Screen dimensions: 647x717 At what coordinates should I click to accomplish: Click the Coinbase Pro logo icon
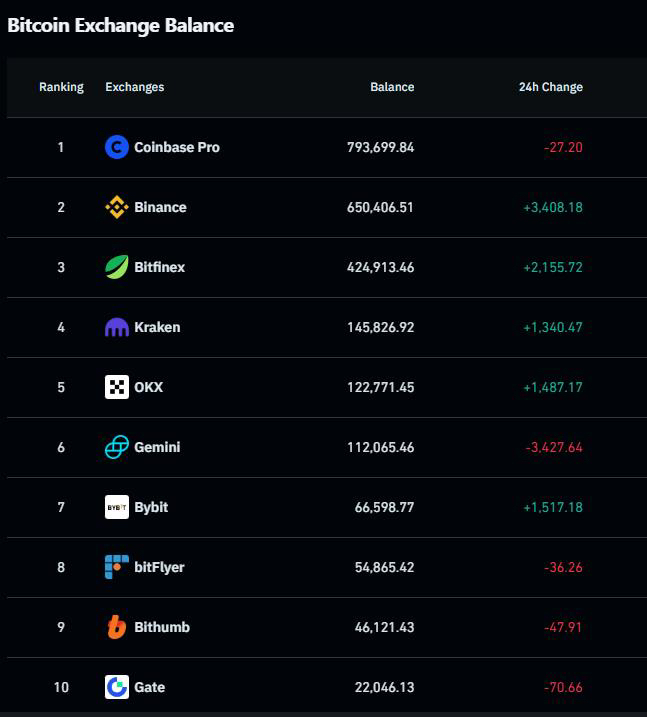[117, 147]
